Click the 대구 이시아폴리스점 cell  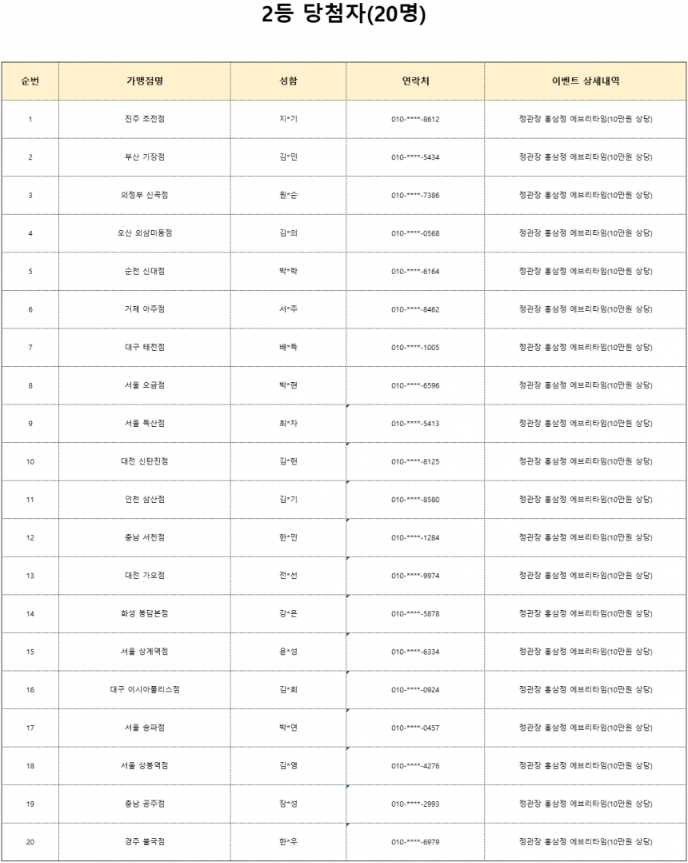(144, 690)
